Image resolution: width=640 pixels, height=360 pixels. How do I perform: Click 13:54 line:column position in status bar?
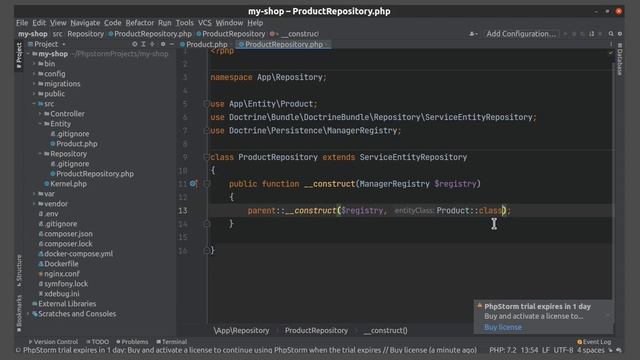pyautogui.click(x=529, y=350)
